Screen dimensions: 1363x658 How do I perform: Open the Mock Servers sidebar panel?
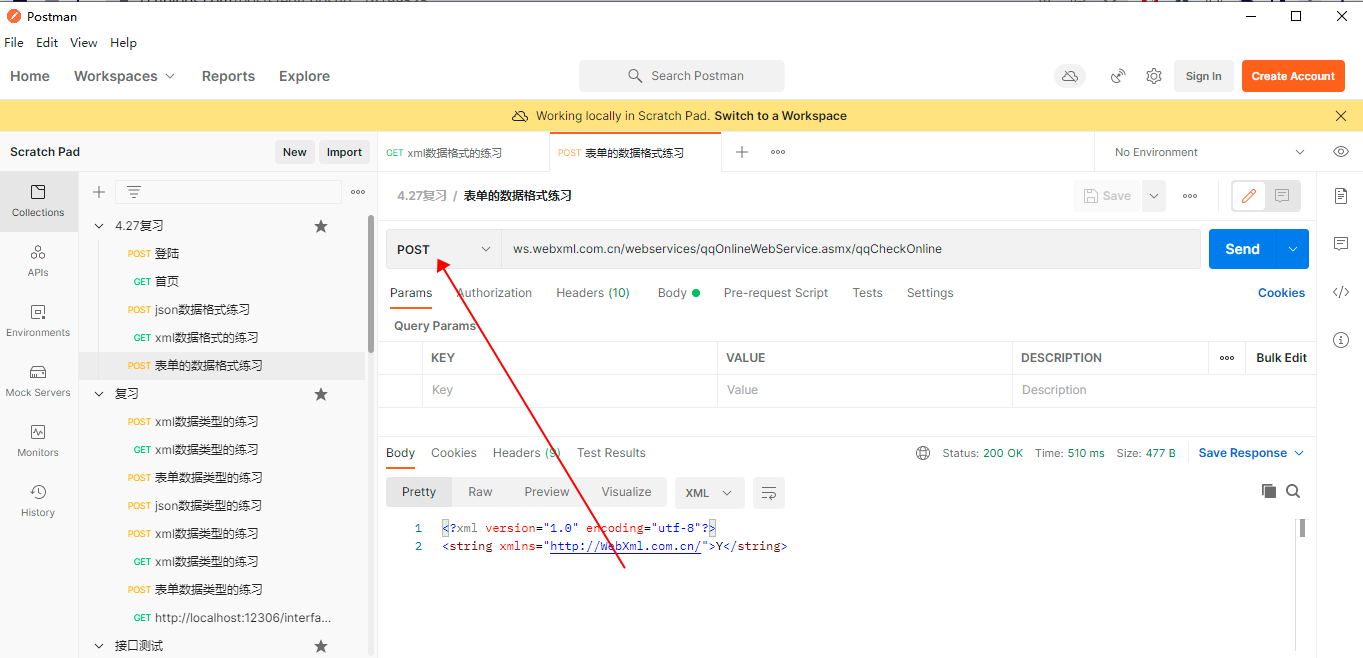pos(38,381)
